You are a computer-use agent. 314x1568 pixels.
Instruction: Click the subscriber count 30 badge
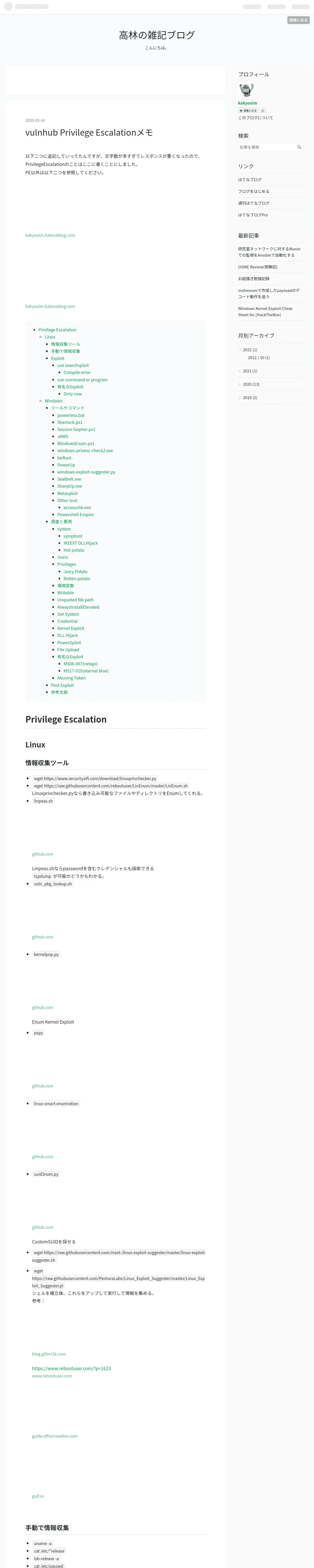tap(263, 111)
